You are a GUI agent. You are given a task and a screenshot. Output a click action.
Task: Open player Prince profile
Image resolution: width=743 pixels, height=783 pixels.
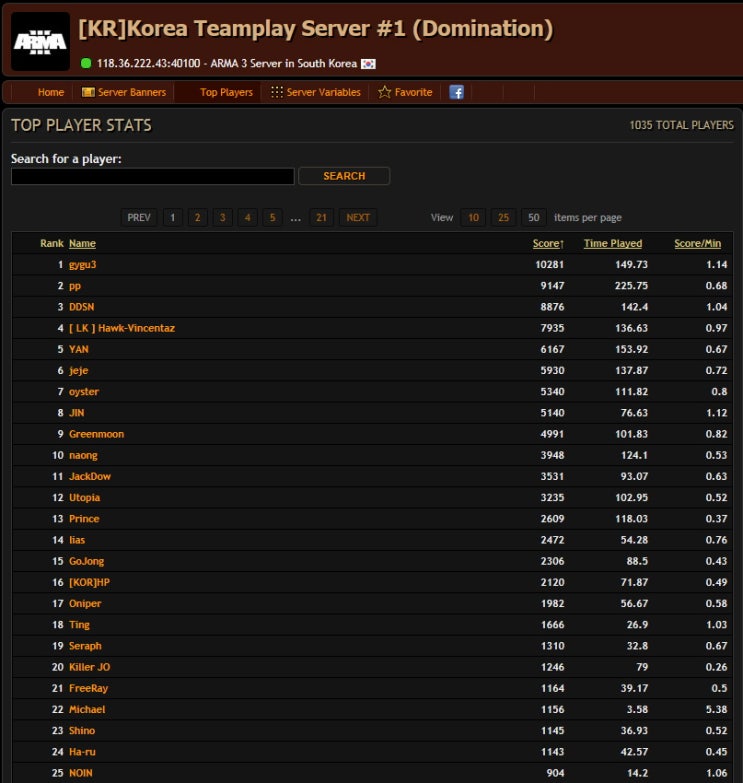[84, 519]
